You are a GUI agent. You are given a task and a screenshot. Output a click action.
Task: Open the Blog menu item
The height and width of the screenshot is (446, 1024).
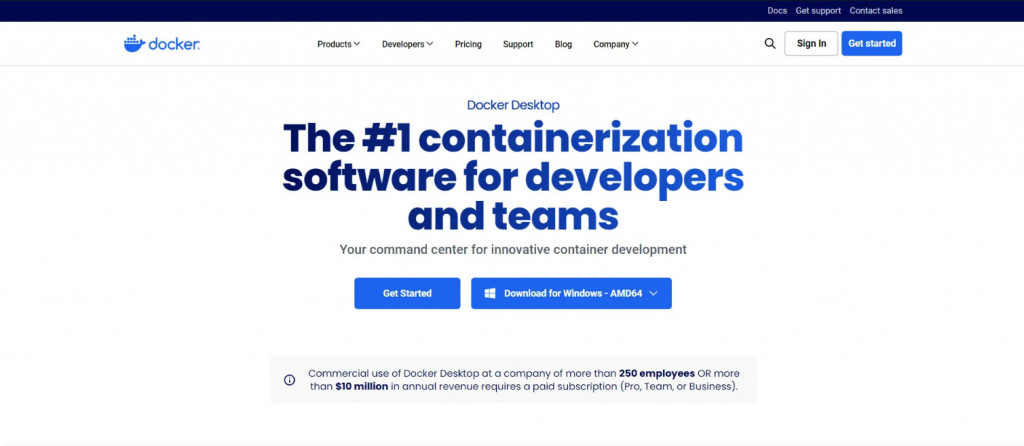point(564,44)
